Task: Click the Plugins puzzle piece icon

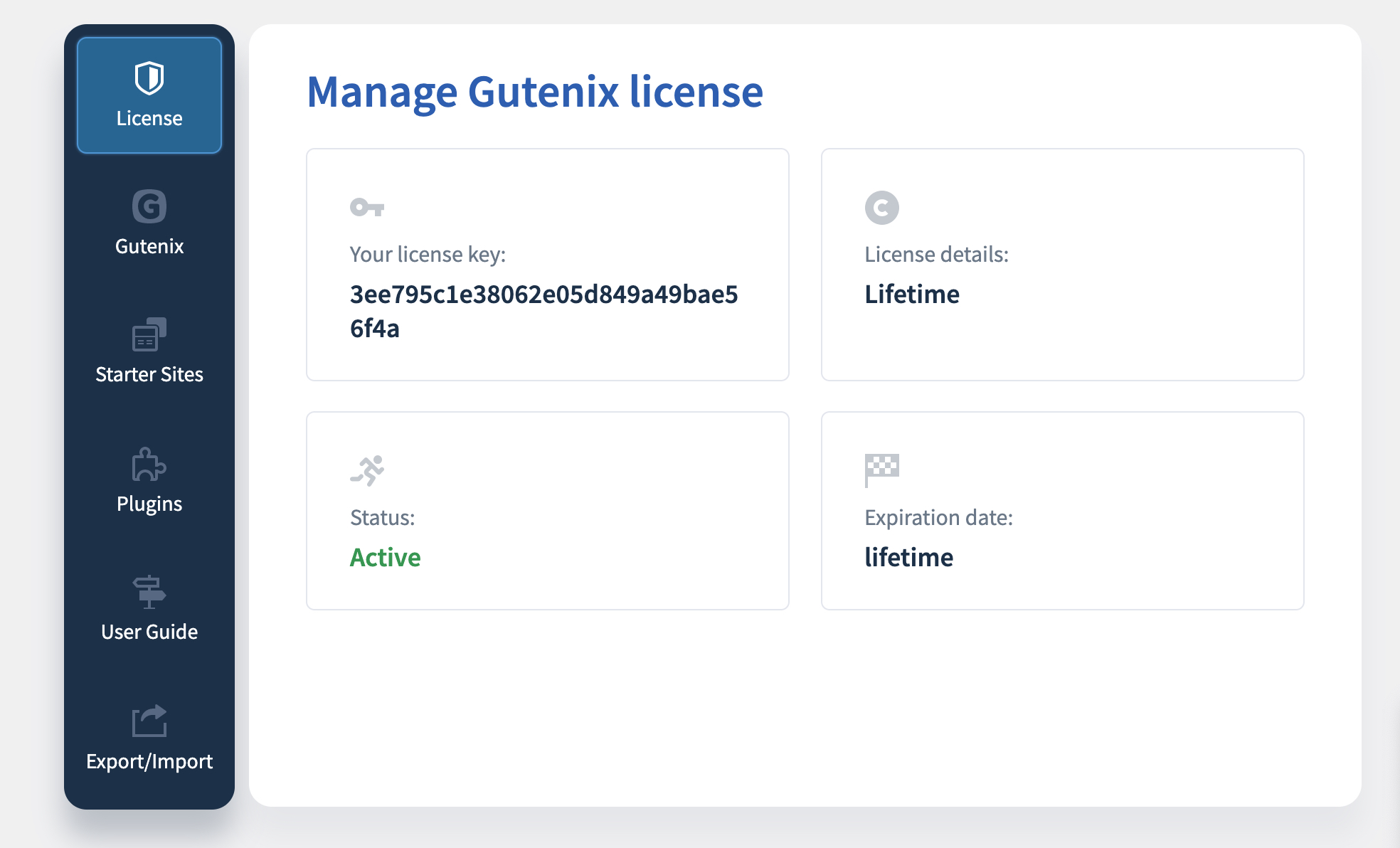Action: point(149,464)
